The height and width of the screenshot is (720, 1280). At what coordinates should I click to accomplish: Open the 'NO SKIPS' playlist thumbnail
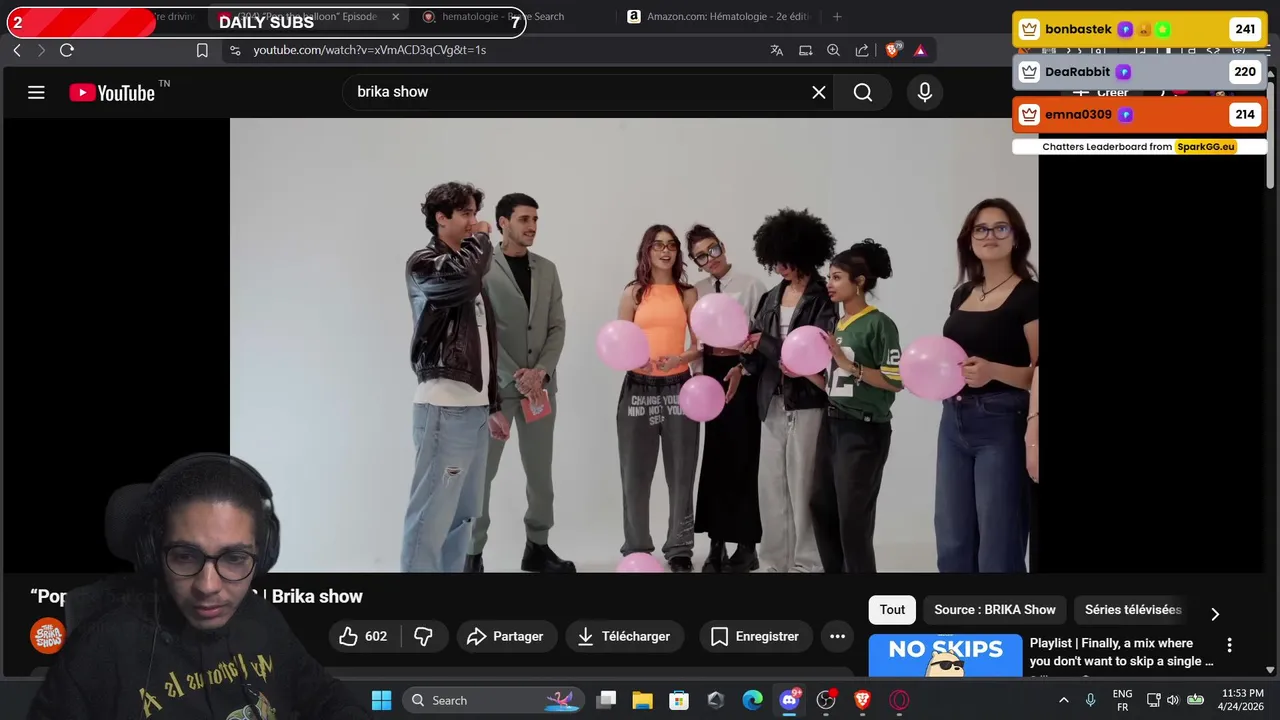(945, 655)
